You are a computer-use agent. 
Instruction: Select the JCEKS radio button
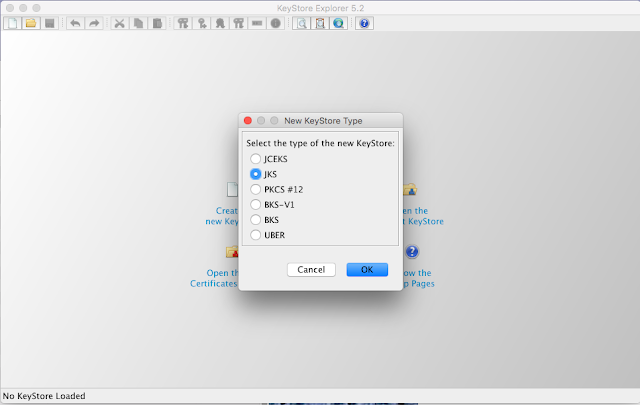point(256,159)
